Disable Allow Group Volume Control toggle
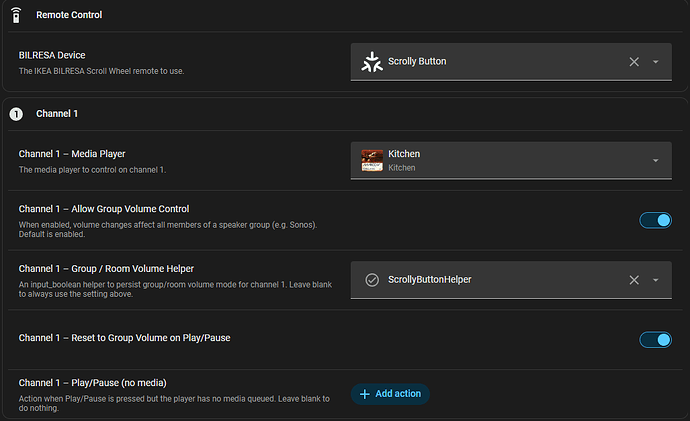Screen dimensions: 690x421 tap(655, 220)
